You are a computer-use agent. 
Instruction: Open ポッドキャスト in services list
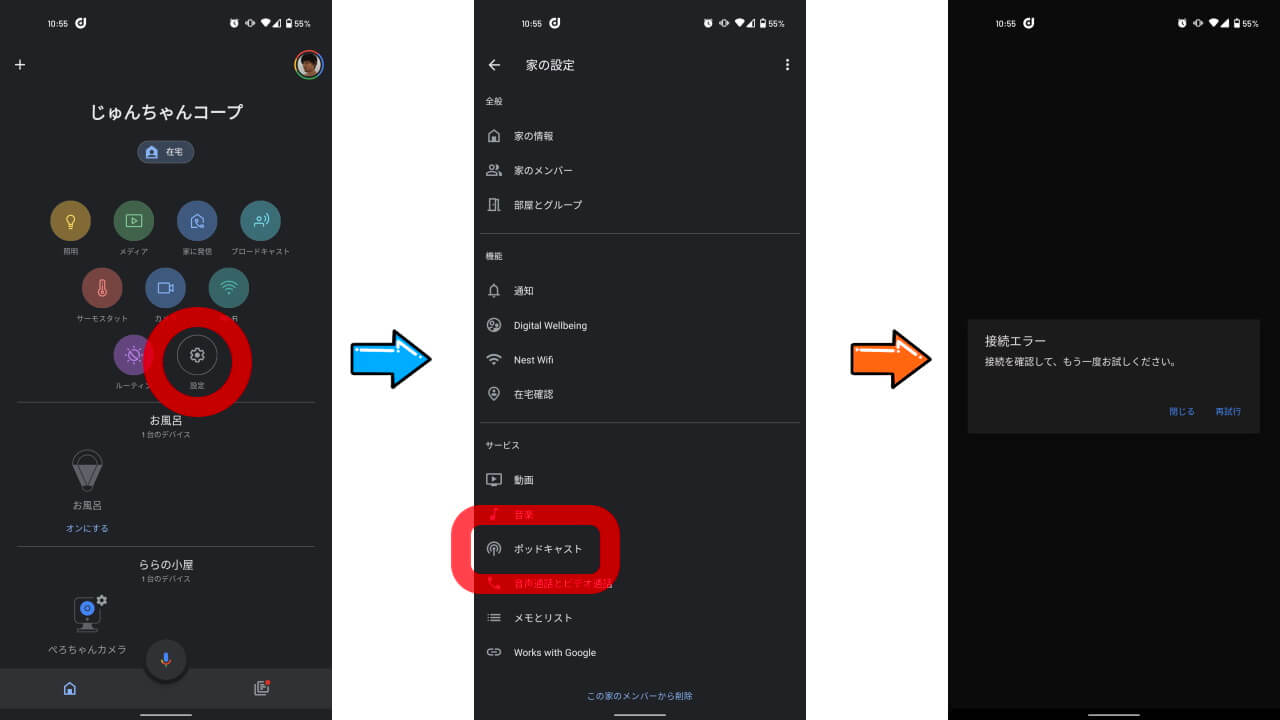pyautogui.click(x=640, y=549)
